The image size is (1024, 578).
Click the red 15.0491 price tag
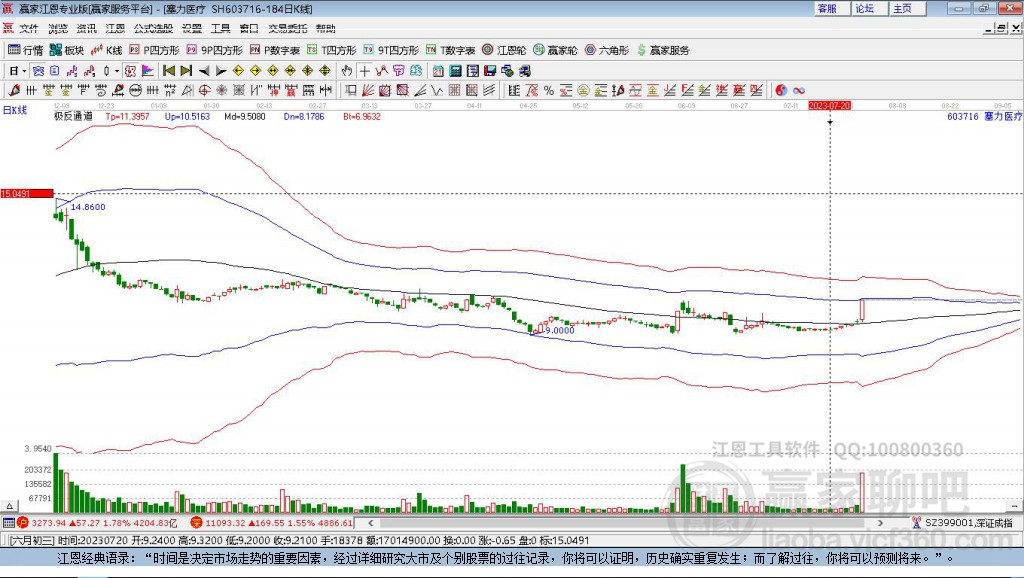pyautogui.click(x=27, y=193)
